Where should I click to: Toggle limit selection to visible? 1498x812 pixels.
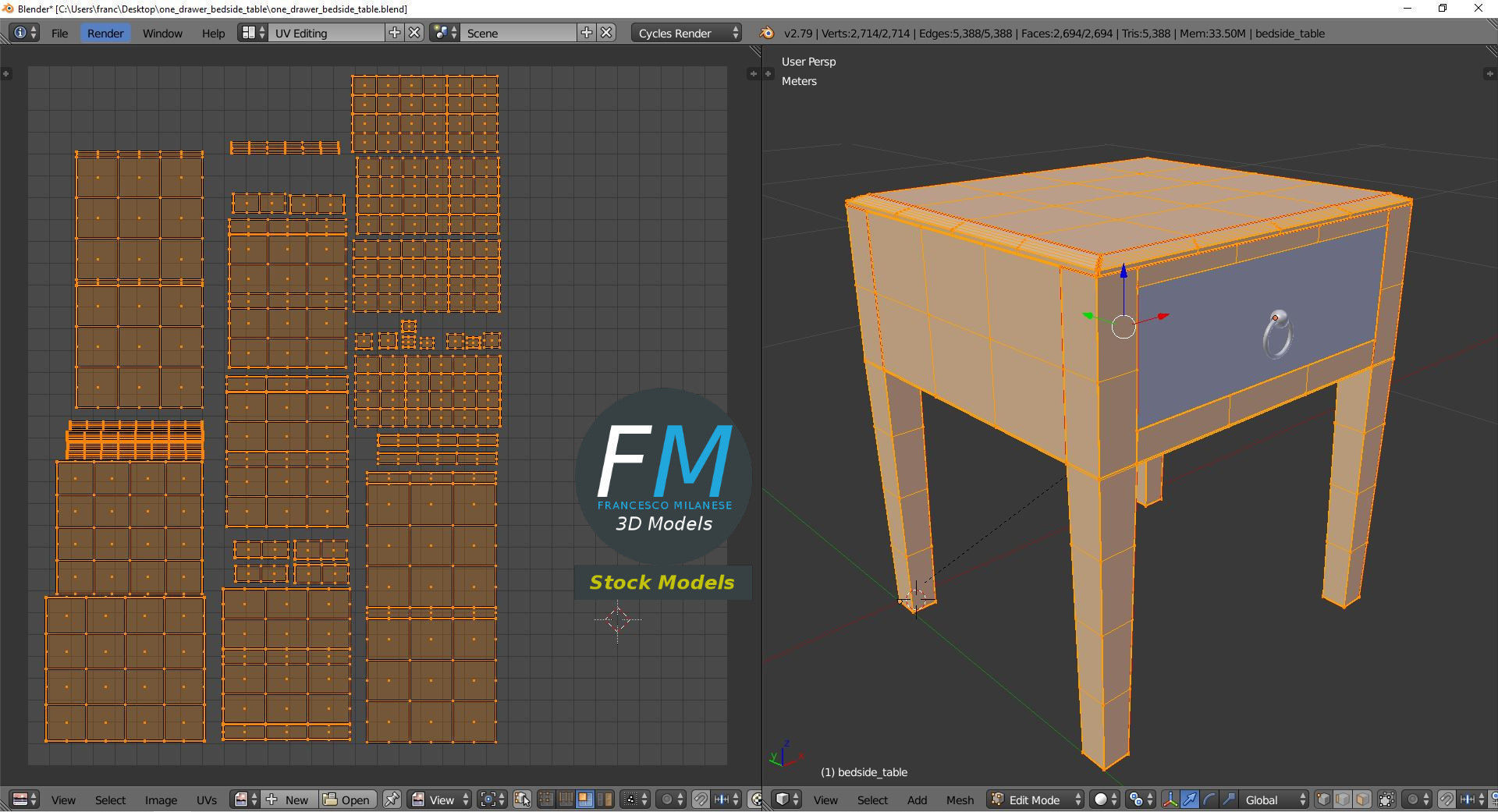[1386, 800]
